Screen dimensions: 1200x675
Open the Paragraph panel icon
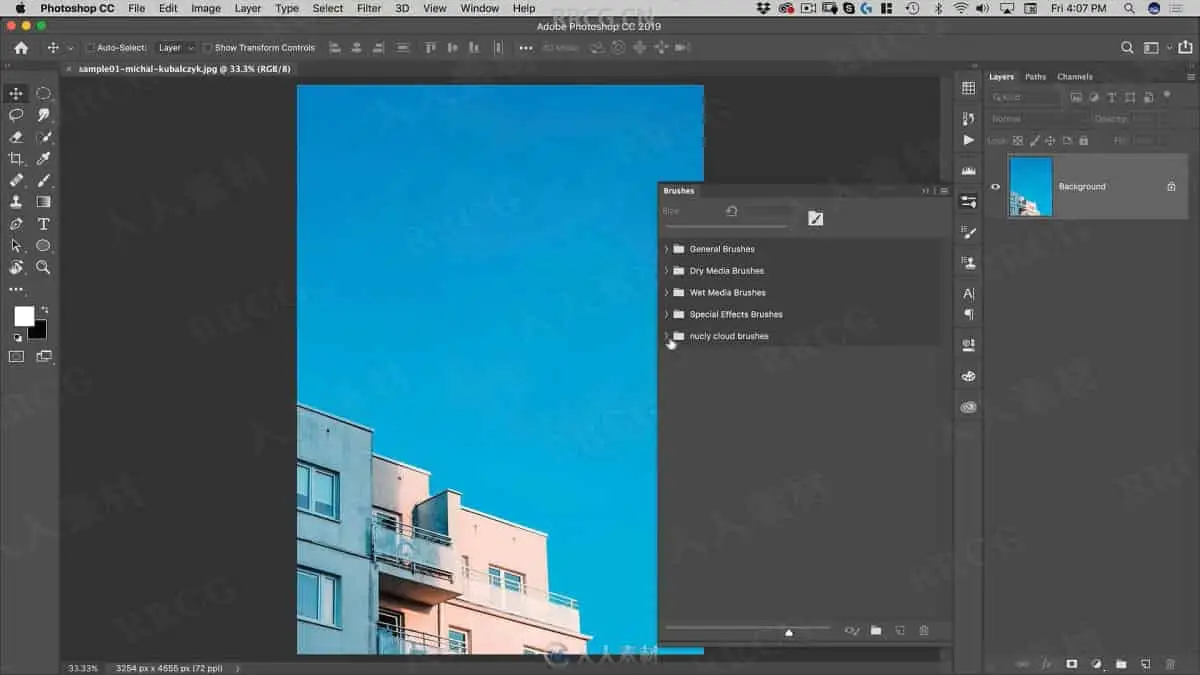click(968, 314)
